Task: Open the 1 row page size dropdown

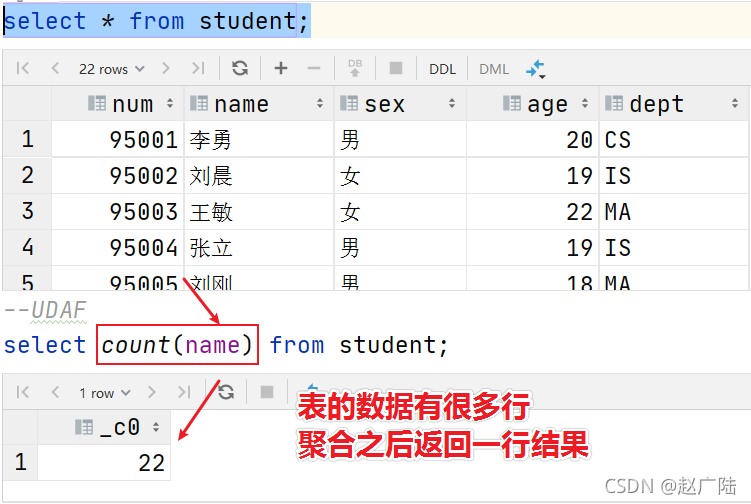Action: pyautogui.click(x=104, y=393)
